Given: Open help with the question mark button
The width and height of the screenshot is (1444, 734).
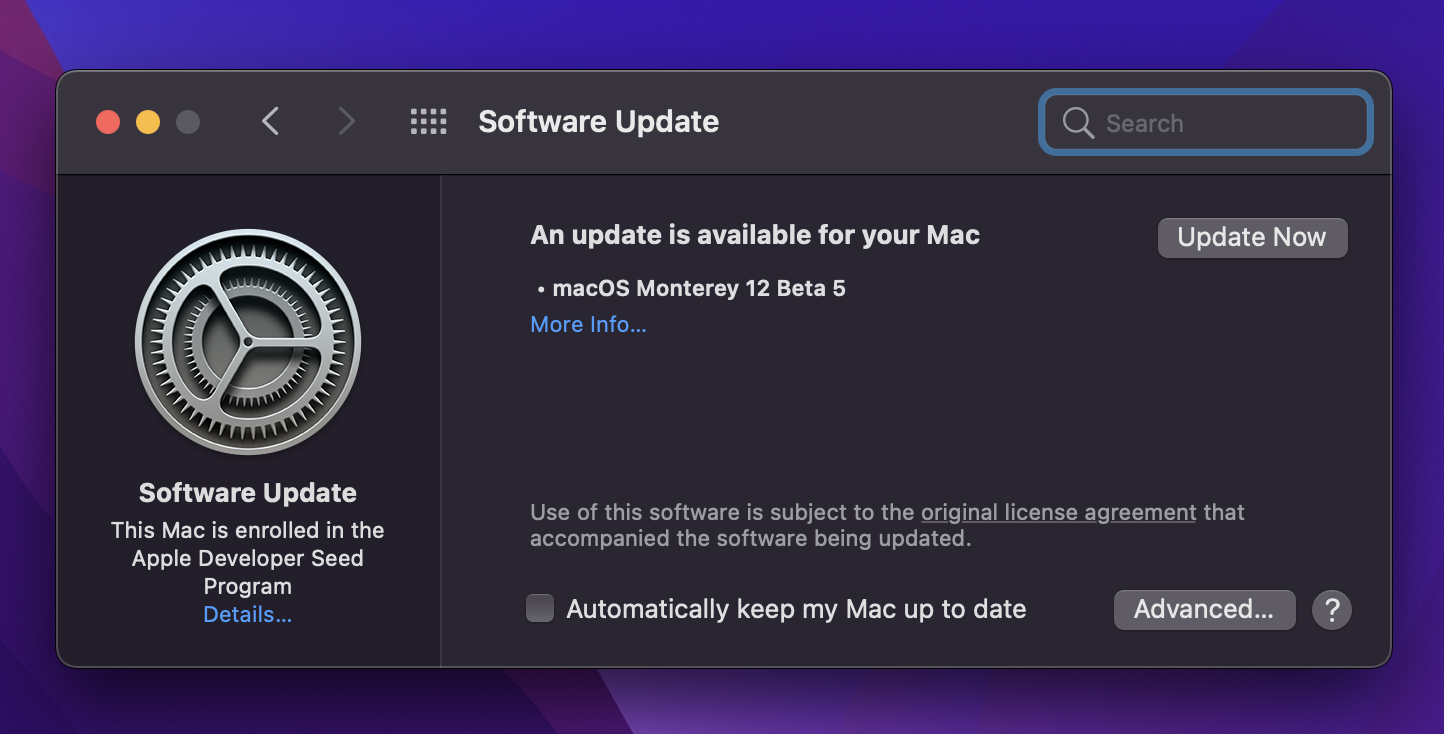Looking at the screenshot, I should (1331, 609).
